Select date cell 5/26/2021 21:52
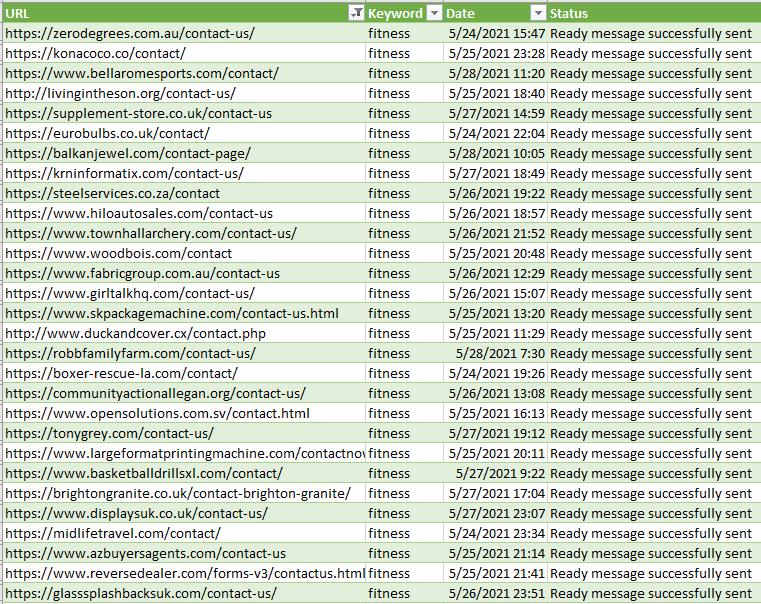The width and height of the screenshot is (761, 604). (x=496, y=233)
